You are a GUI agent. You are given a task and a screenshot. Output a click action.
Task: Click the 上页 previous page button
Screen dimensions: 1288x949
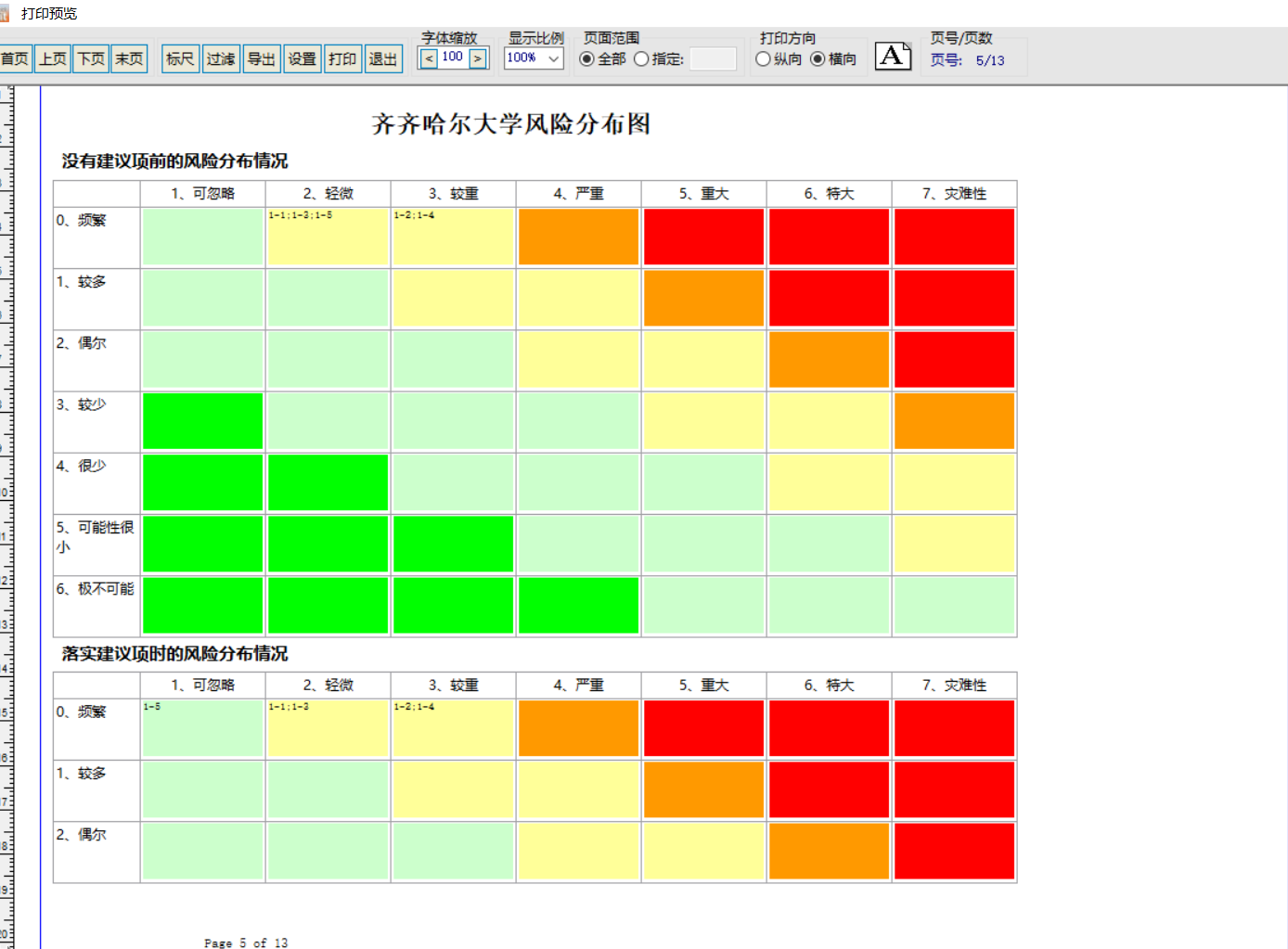(x=53, y=58)
